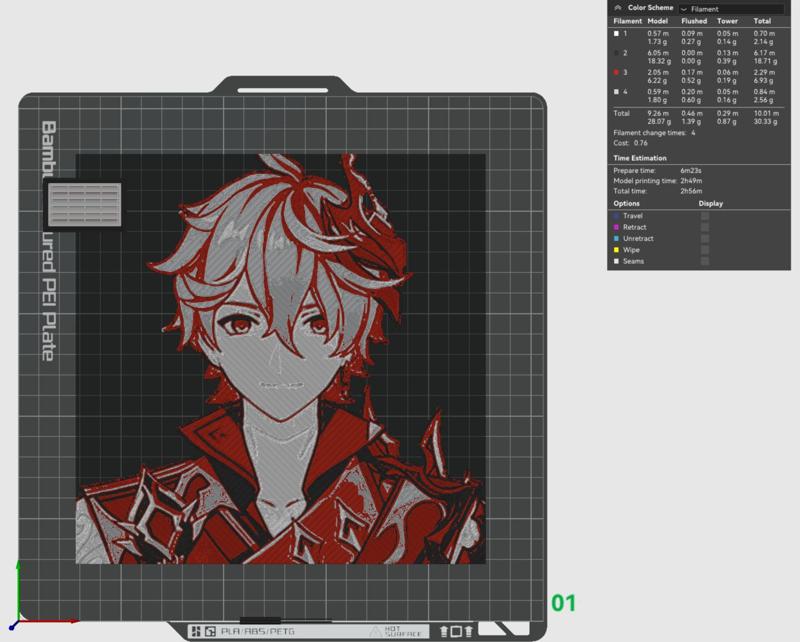Click the Display column heading
The height and width of the screenshot is (642, 800).
[711, 203]
